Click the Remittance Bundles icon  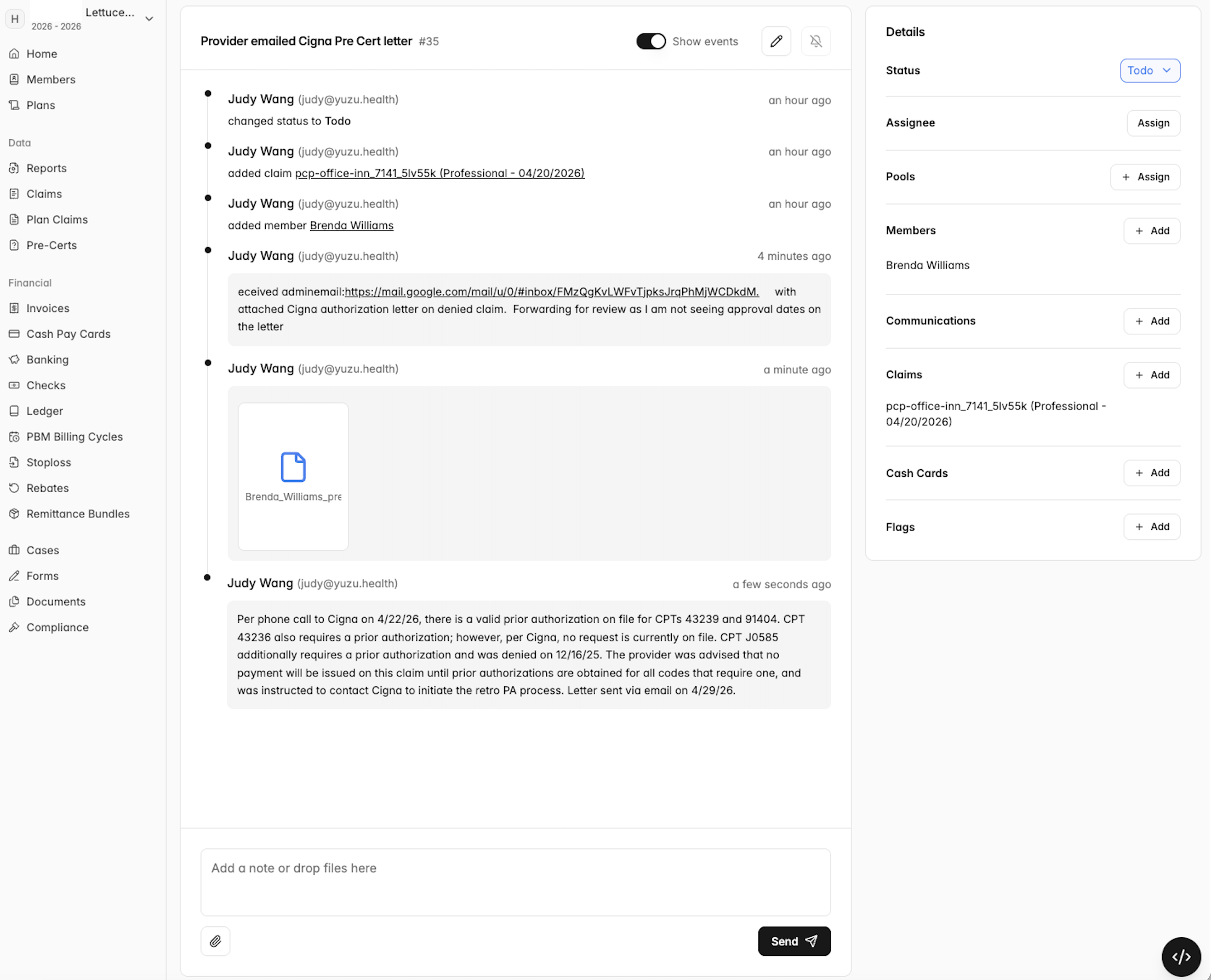pyautogui.click(x=14, y=514)
